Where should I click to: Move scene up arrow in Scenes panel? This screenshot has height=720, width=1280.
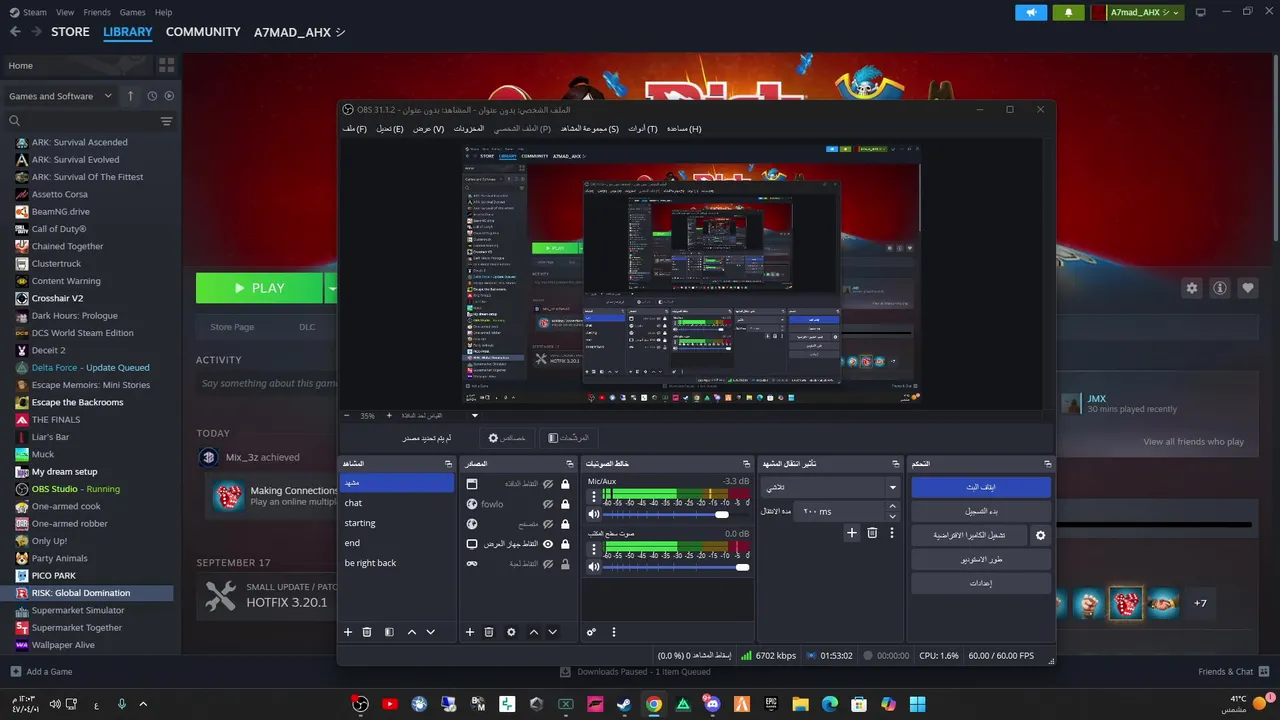coord(411,632)
